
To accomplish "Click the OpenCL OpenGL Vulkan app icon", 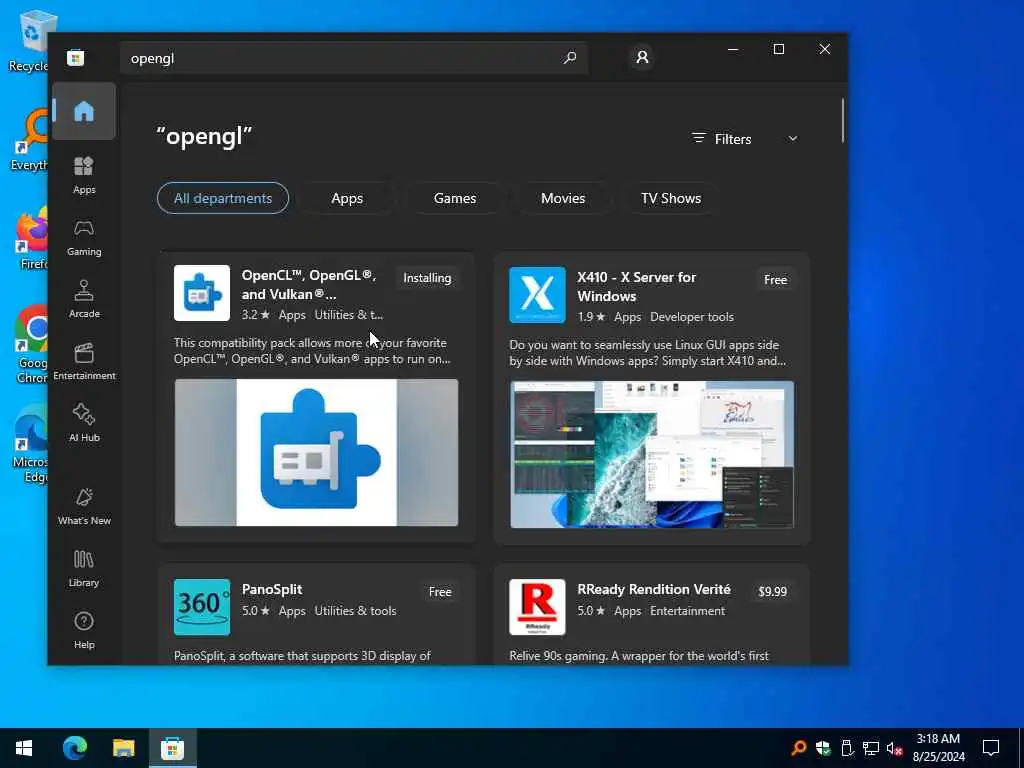I will tap(202, 293).
